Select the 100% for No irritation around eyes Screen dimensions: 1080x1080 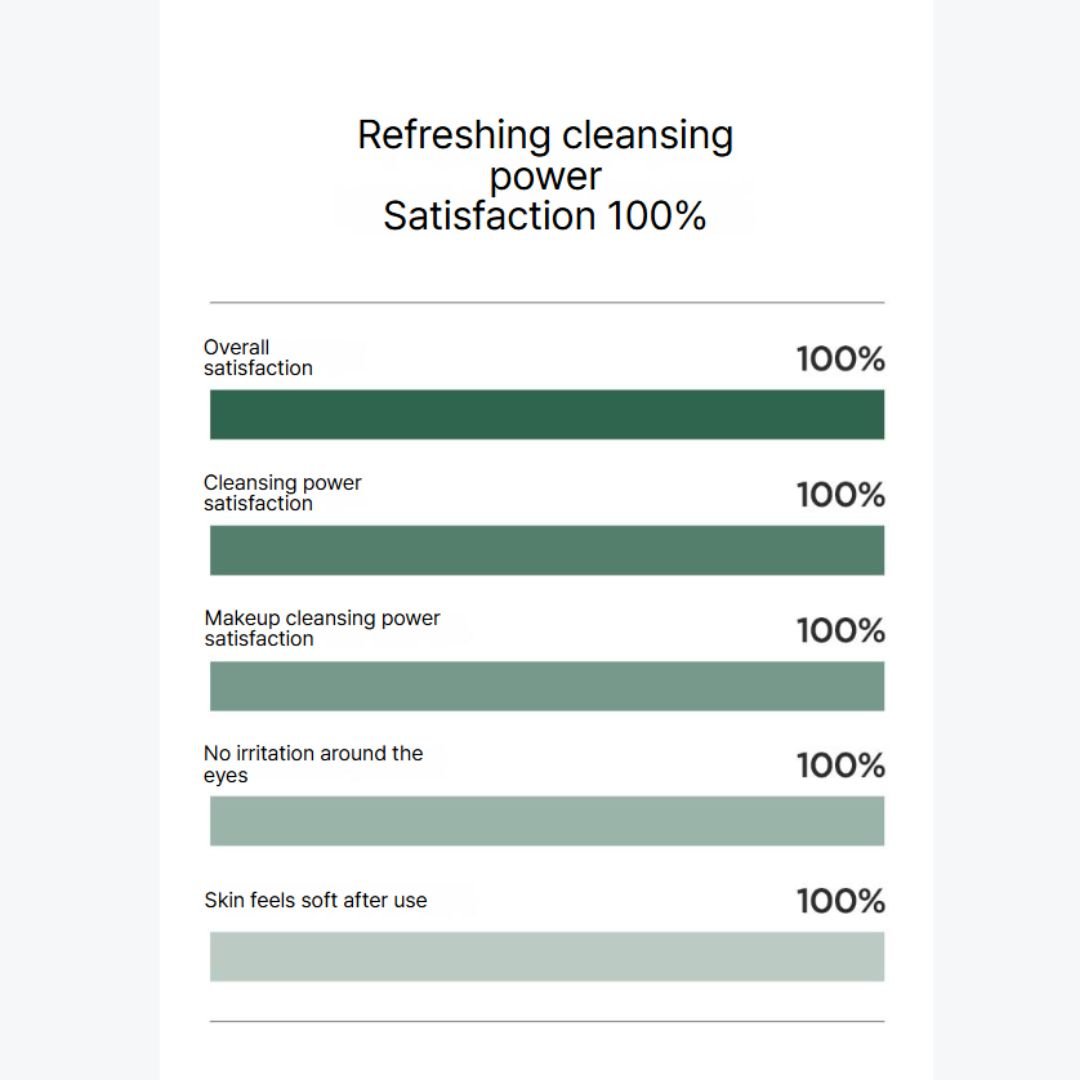point(840,765)
